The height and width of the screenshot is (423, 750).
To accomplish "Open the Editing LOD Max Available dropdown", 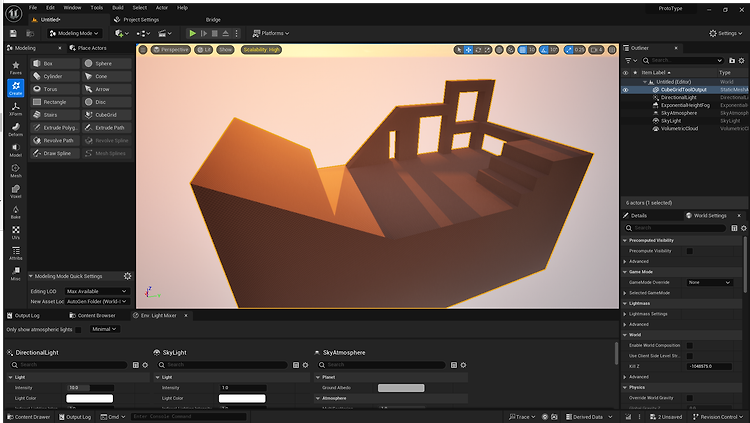I will [x=97, y=291].
